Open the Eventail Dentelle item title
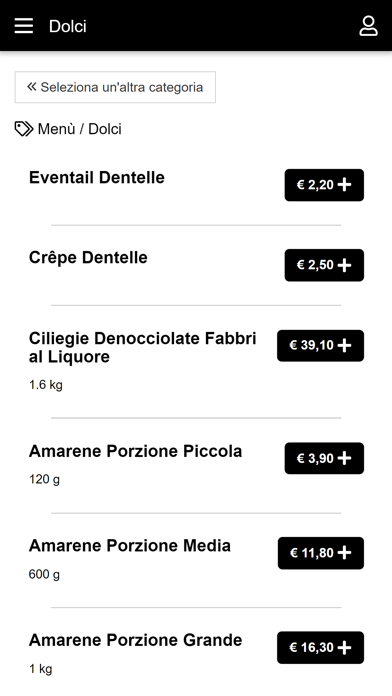The width and height of the screenshot is (392, 696). 97,178
